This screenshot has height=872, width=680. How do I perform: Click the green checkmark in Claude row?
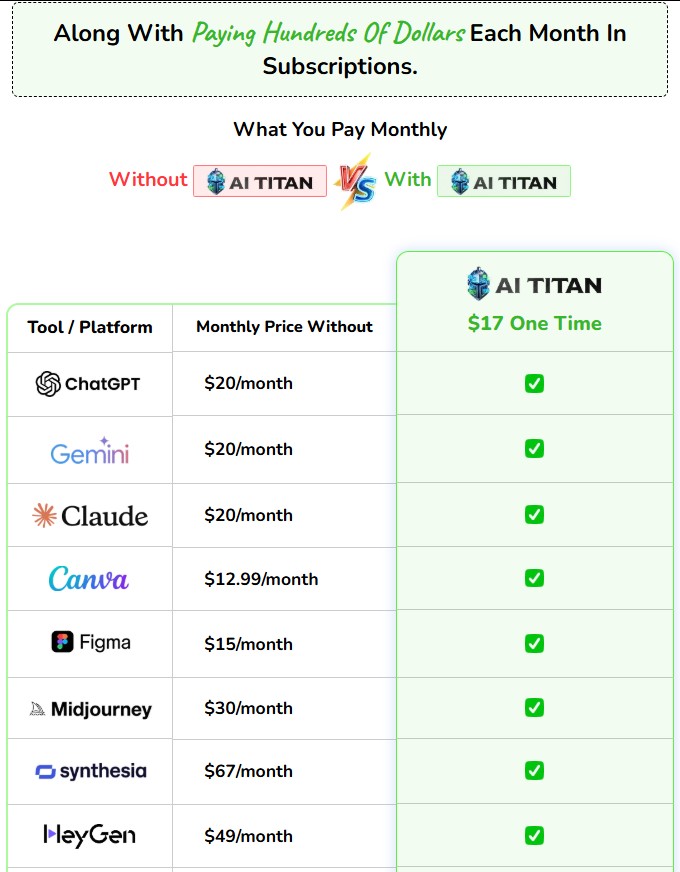534,514
